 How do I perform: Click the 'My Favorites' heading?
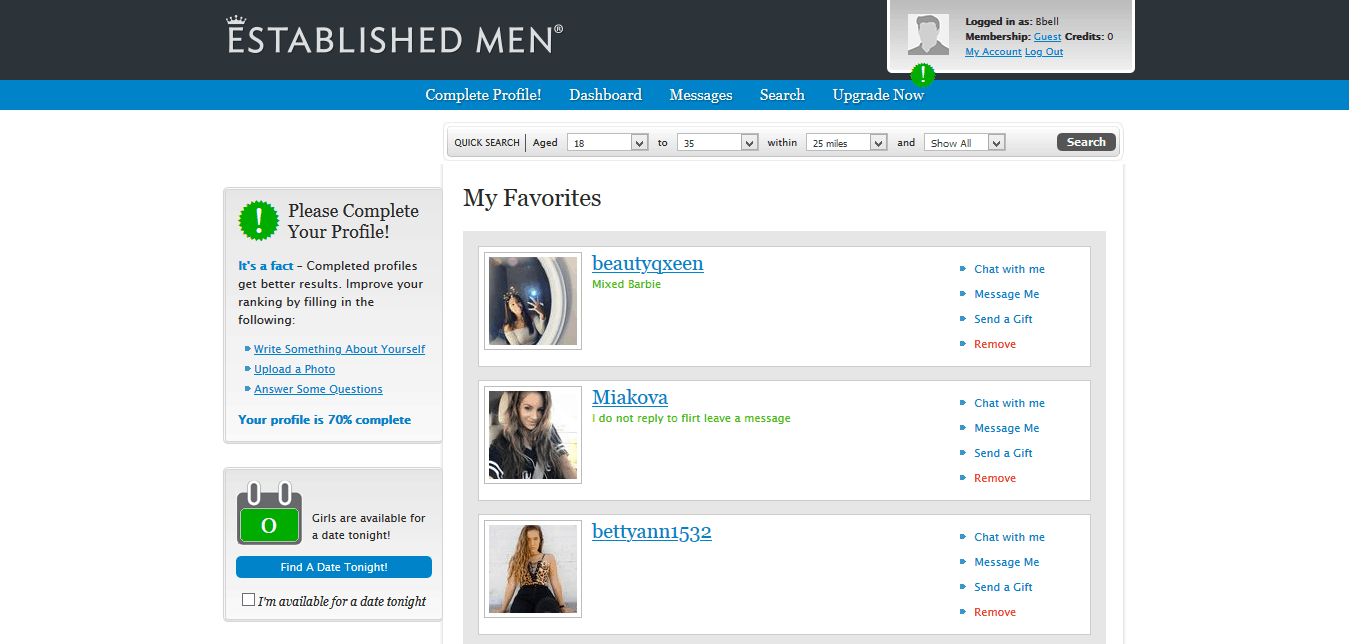pyautogui.click(x=532, y=198)
